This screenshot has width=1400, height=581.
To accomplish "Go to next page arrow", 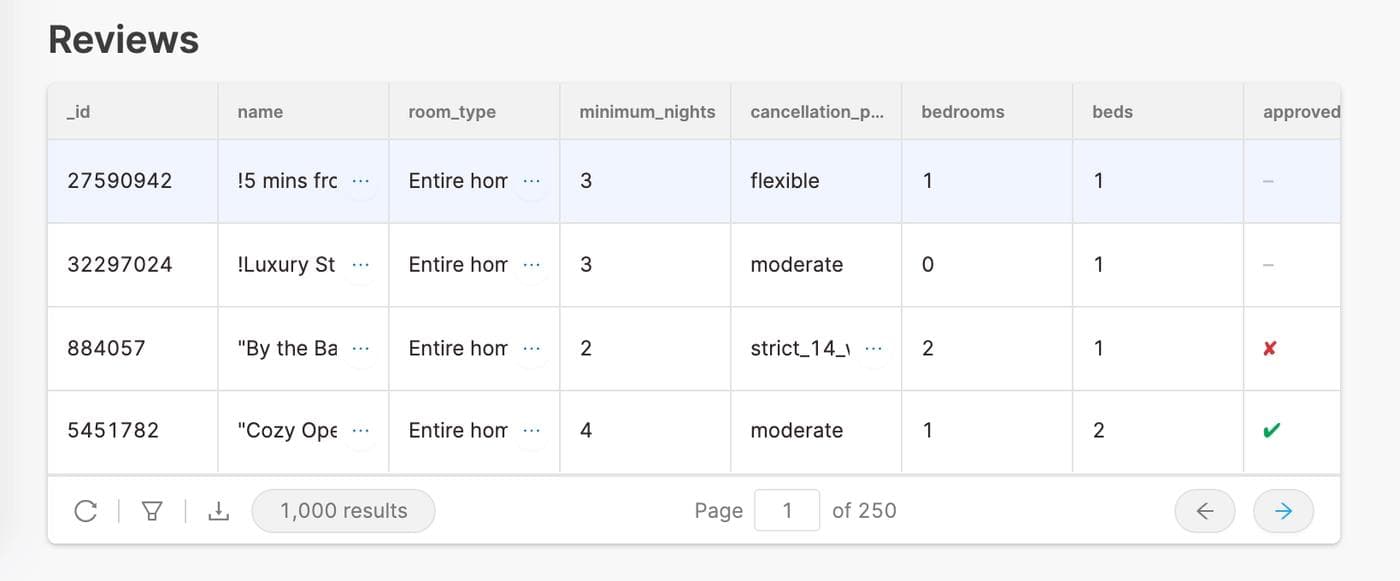I will pos(1283,511).
